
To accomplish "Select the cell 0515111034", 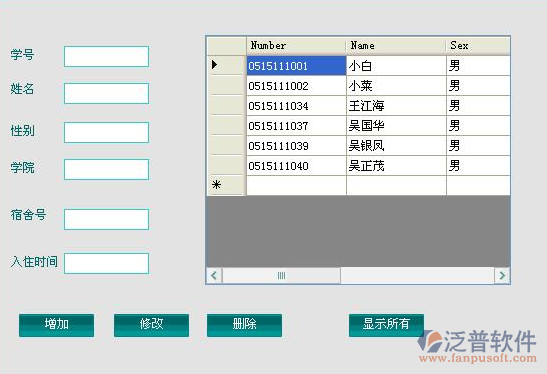I will 296,106.
